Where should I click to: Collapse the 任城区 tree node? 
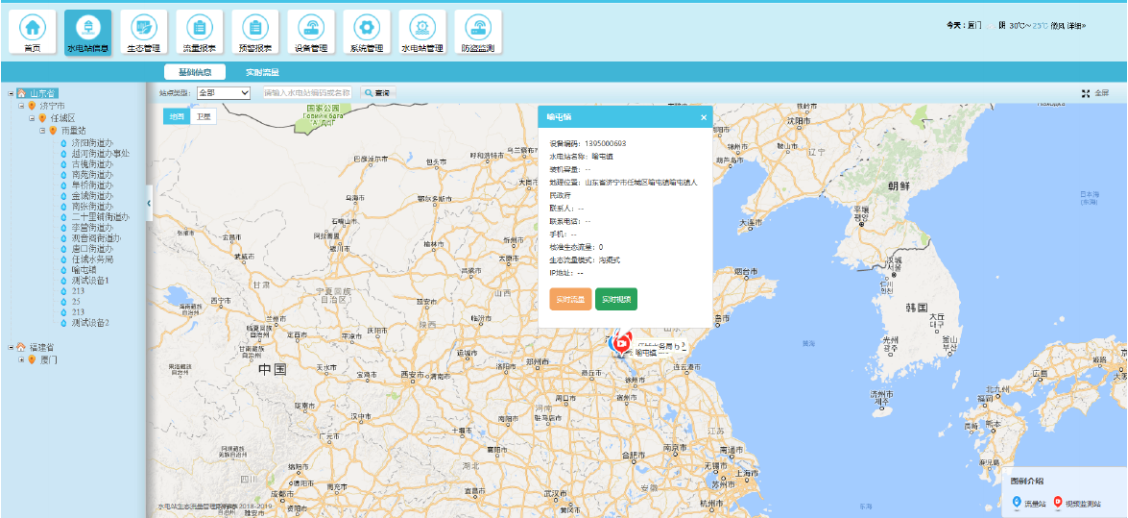pyautogui.click(x=32, y=118)
